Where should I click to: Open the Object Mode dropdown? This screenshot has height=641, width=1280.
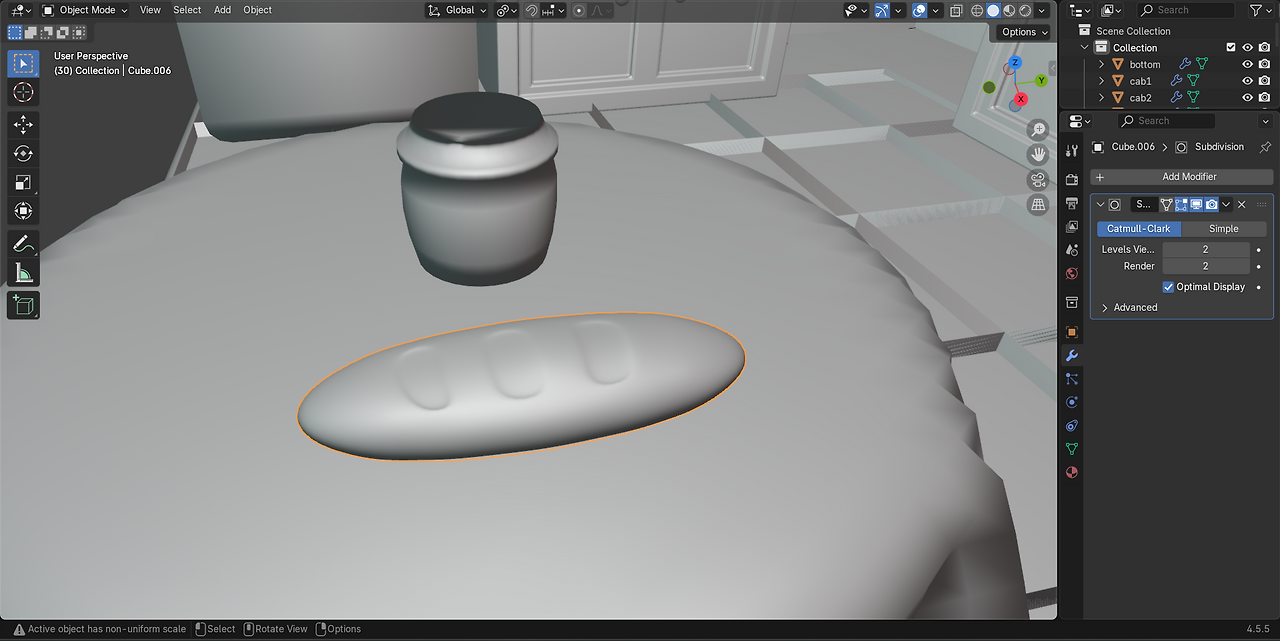coord(86,10)
